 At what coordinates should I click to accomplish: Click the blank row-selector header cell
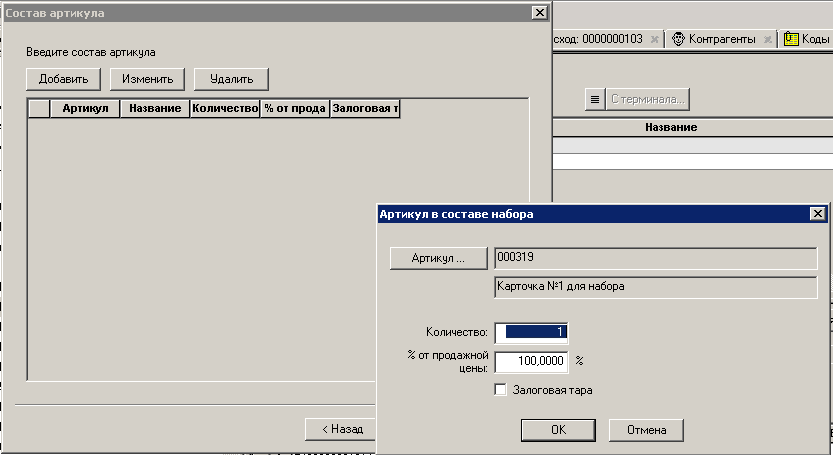pos(39,108)
